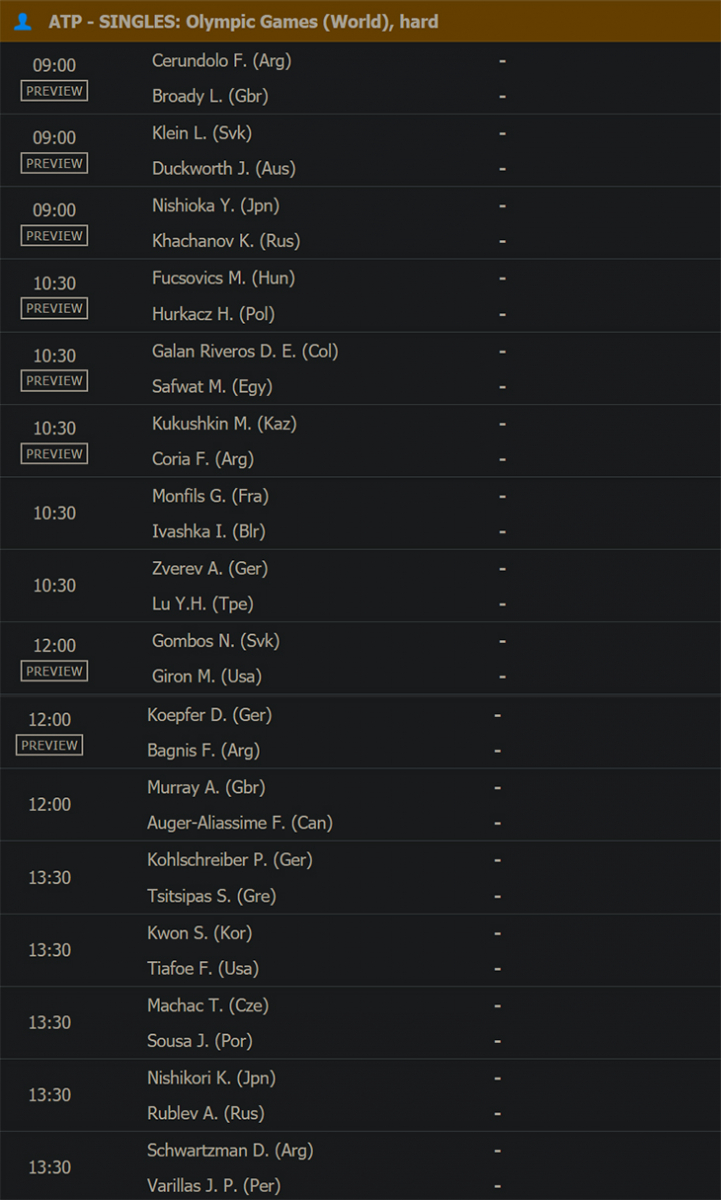Click the player icon in ATP header
Screen dimensions: 721x1200
tap(23, 21)
